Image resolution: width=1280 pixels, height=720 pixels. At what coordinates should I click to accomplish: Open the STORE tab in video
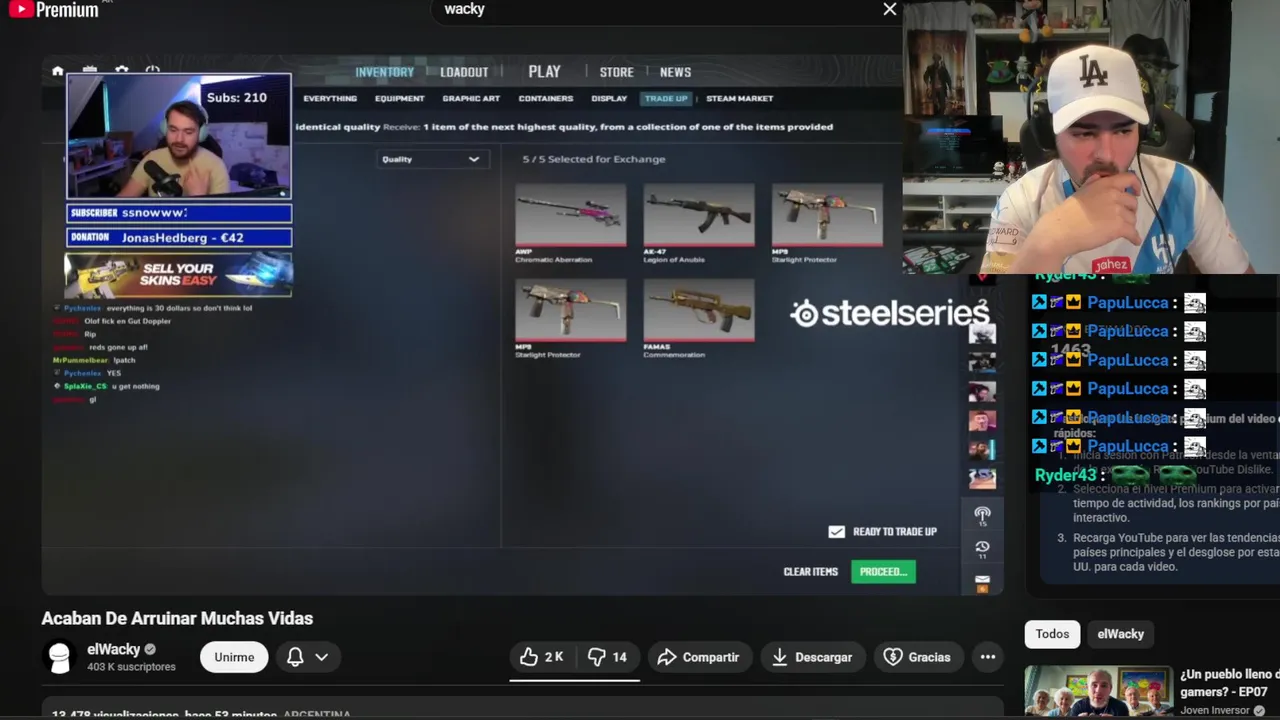pos(616,72)
